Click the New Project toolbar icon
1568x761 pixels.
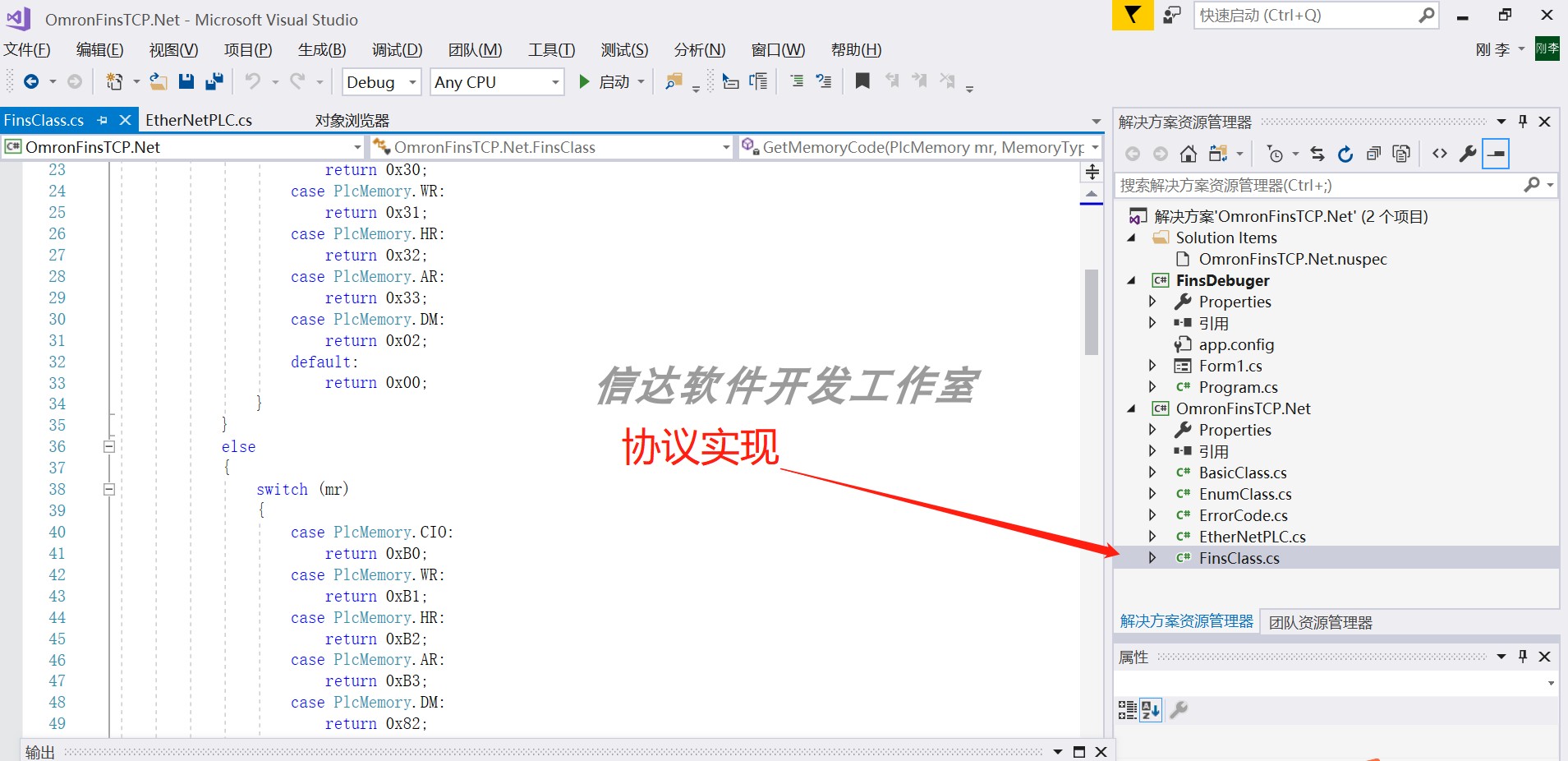pos(114,81)
